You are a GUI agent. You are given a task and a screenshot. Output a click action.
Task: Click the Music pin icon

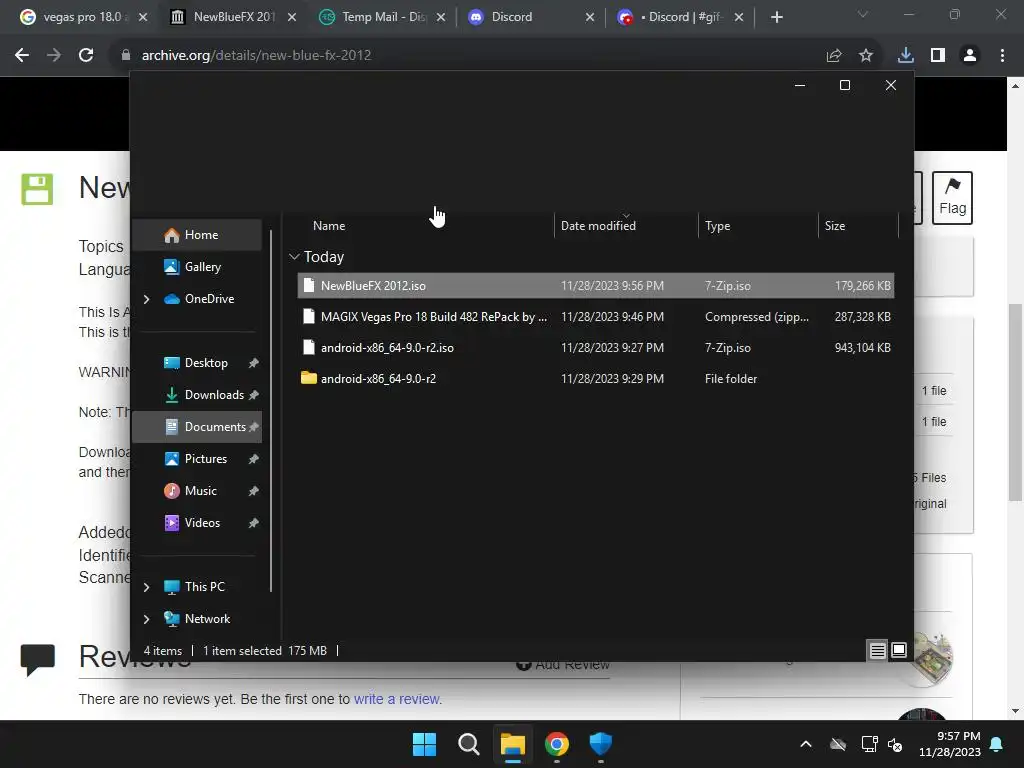(x=253, y=491)
